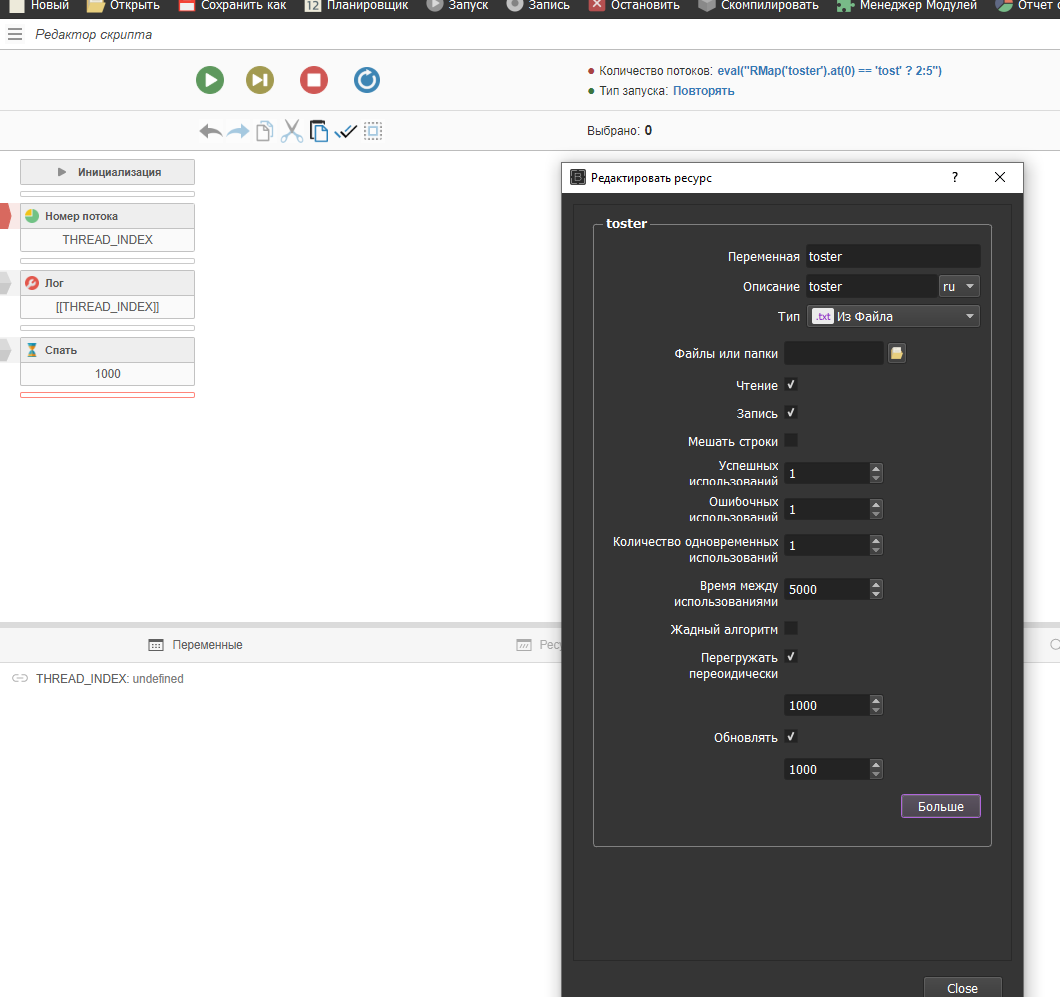Open the Тип dropdown showing Из Файла
1060x997 pixels.
coord(893,317)
